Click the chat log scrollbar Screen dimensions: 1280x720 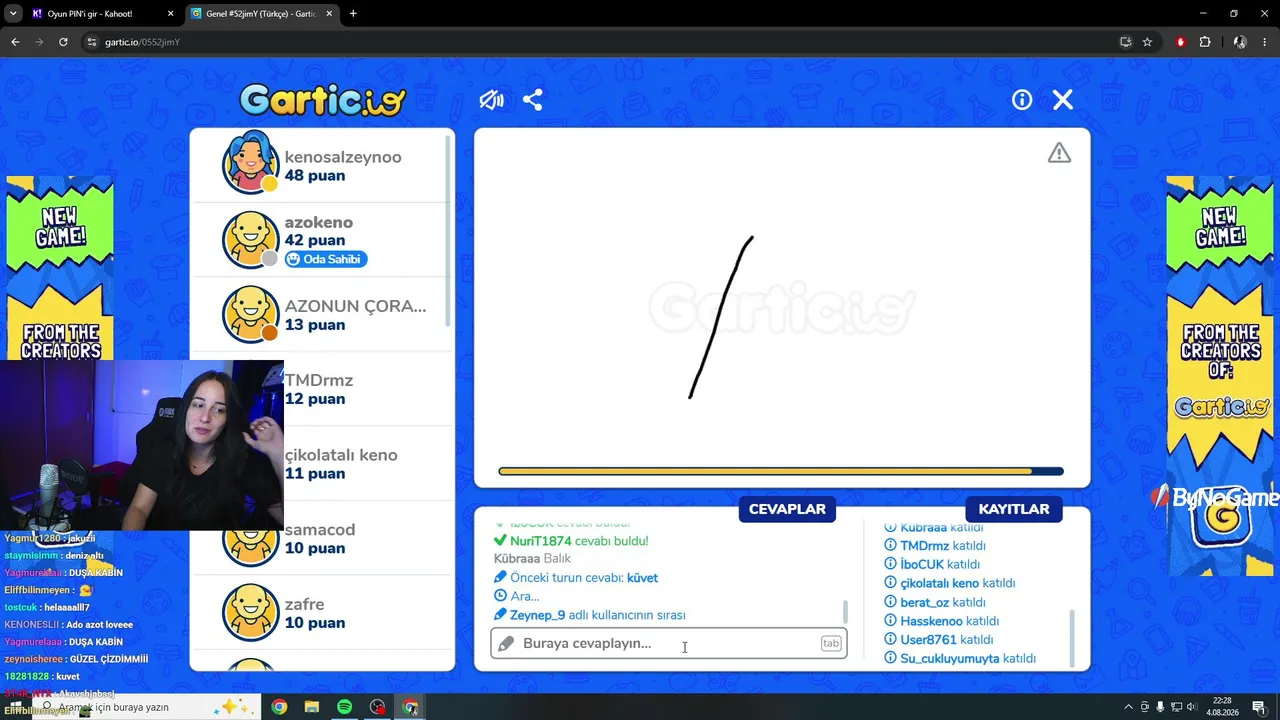(x=1071, y=637)
